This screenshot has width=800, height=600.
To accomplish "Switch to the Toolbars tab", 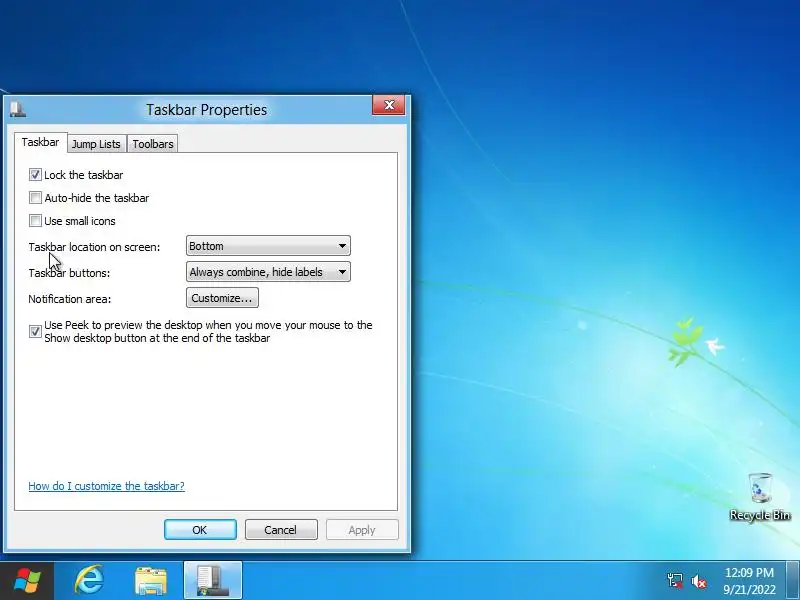I will (x=153, y=144).
